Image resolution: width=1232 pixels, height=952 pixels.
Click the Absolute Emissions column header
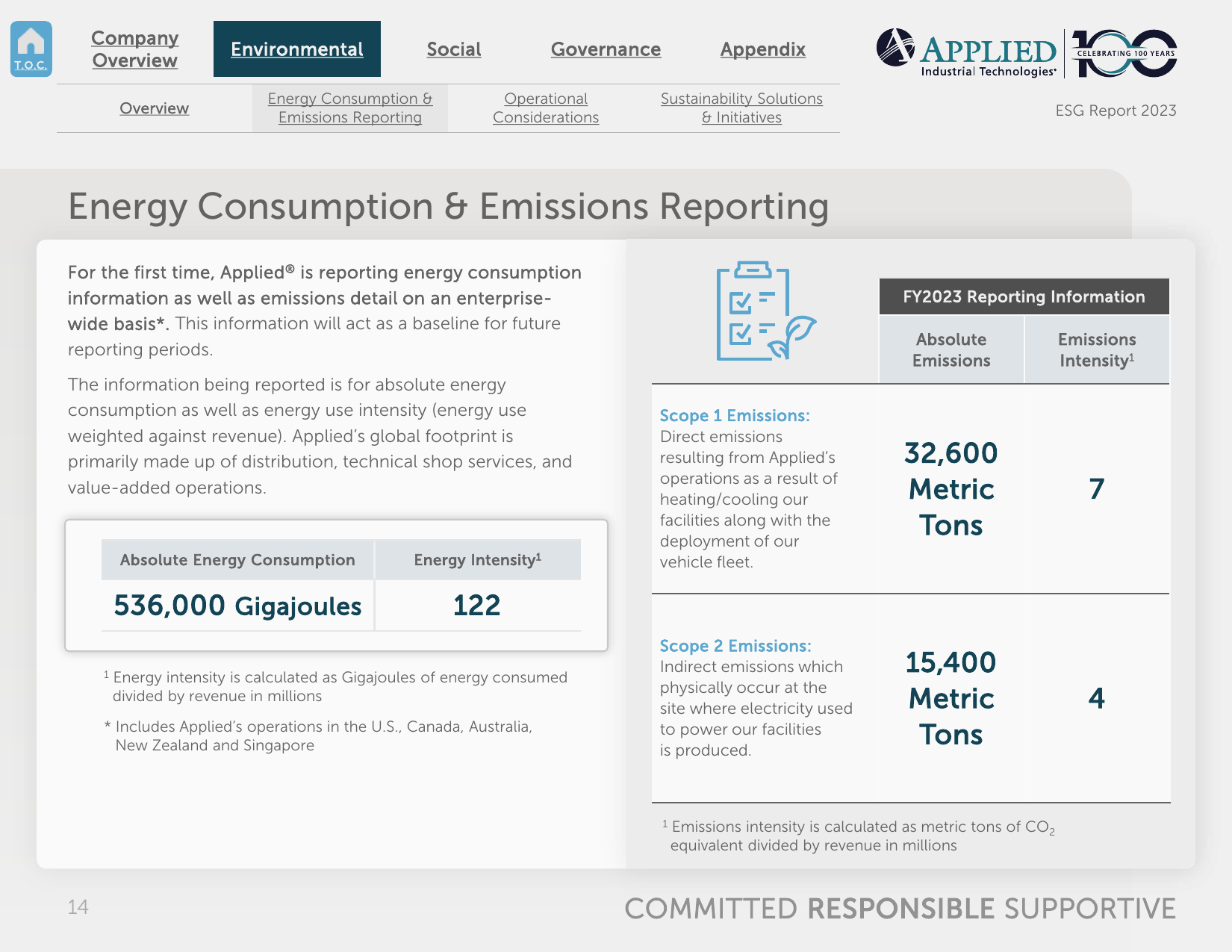click(x=951, y=349)
